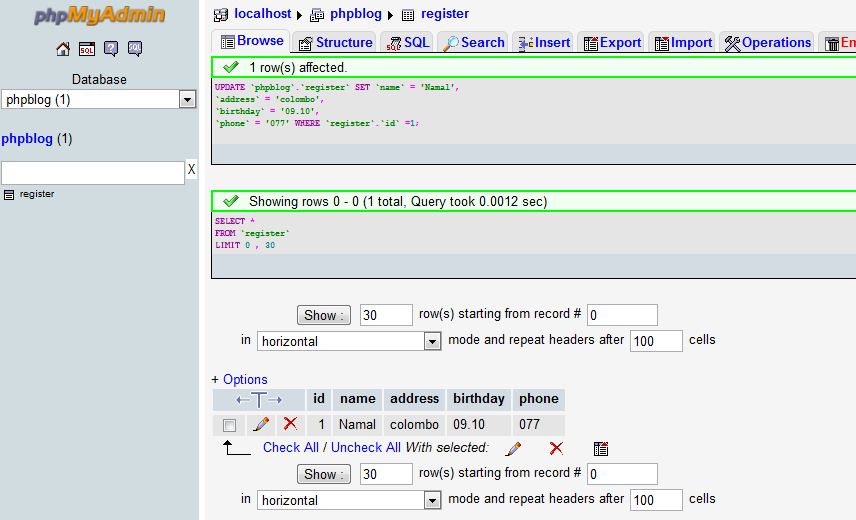Open the Import tab
The image size is (856, 520).
[683, 43]
